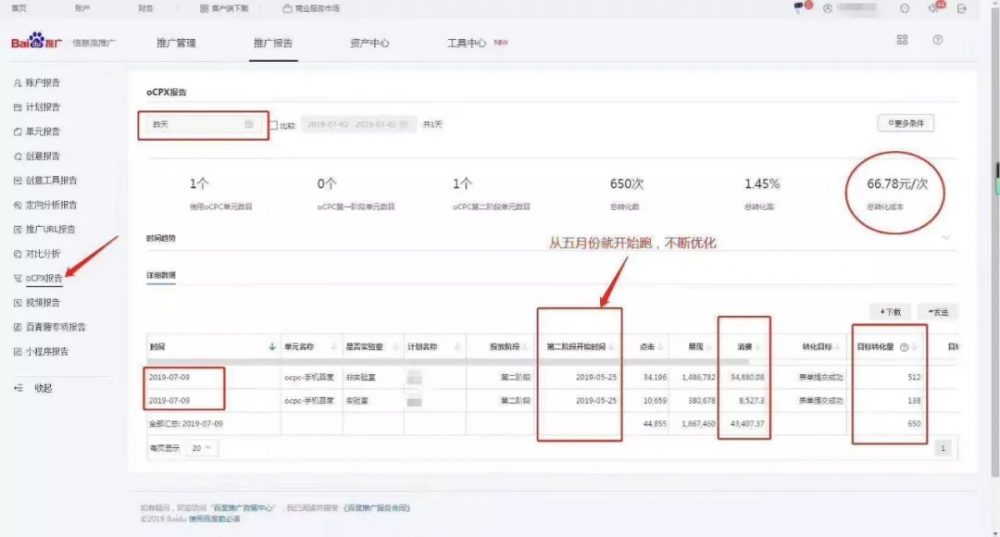
Task: Click the calendar icon in the 昨天 date field
Action: click(x=249, y=125)
